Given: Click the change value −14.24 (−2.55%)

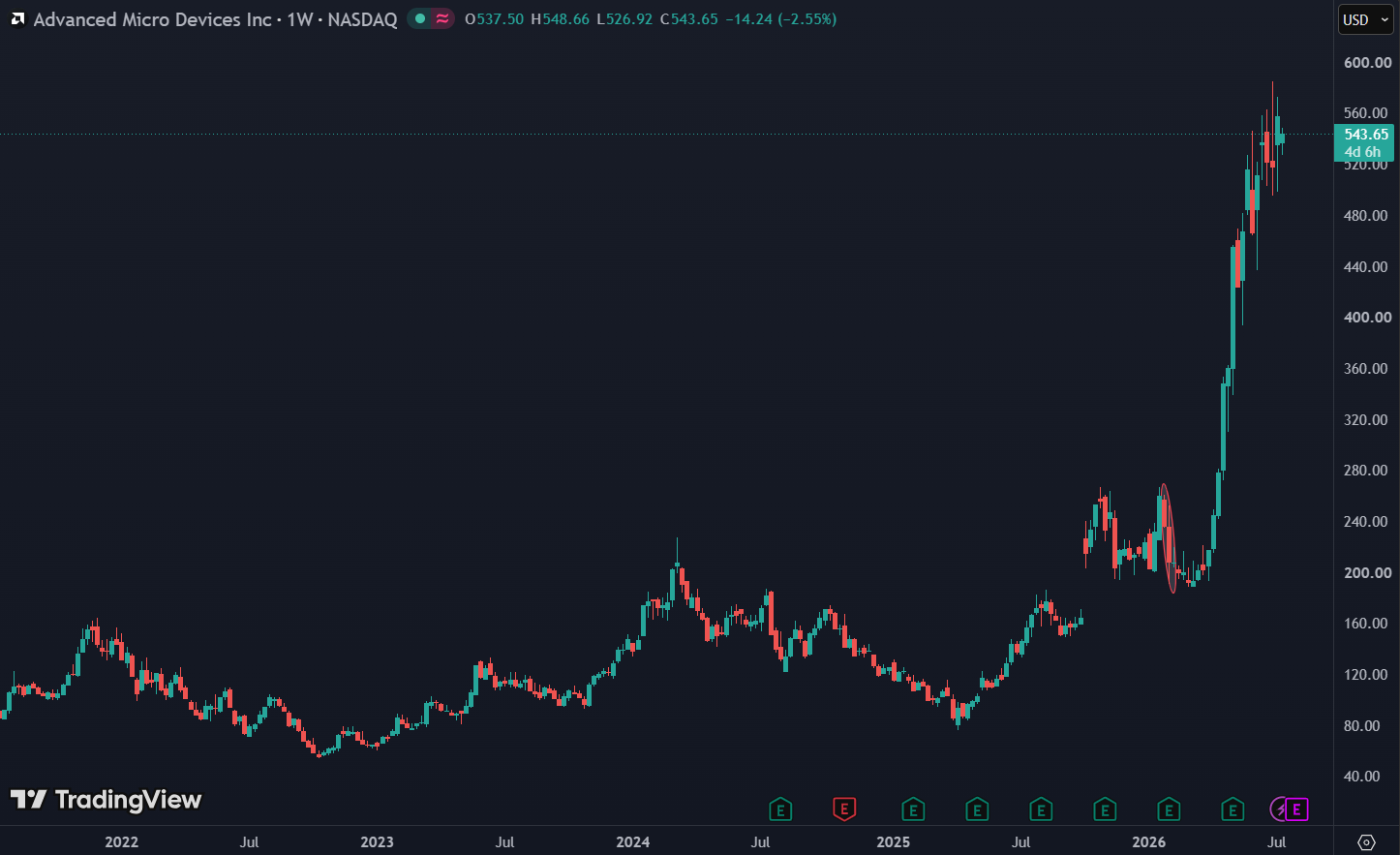Looking at the screenshot, I should (x=781, y=19).
